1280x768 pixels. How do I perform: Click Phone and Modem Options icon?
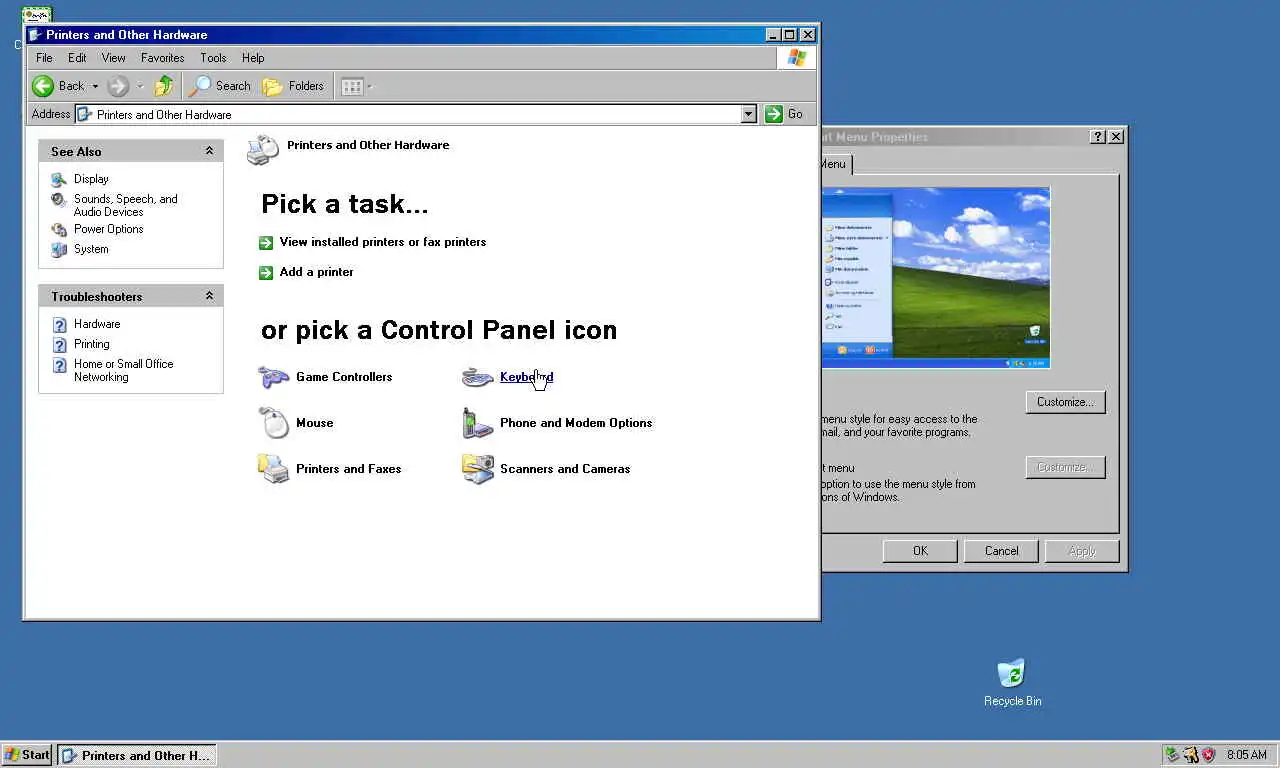[477, 423]
